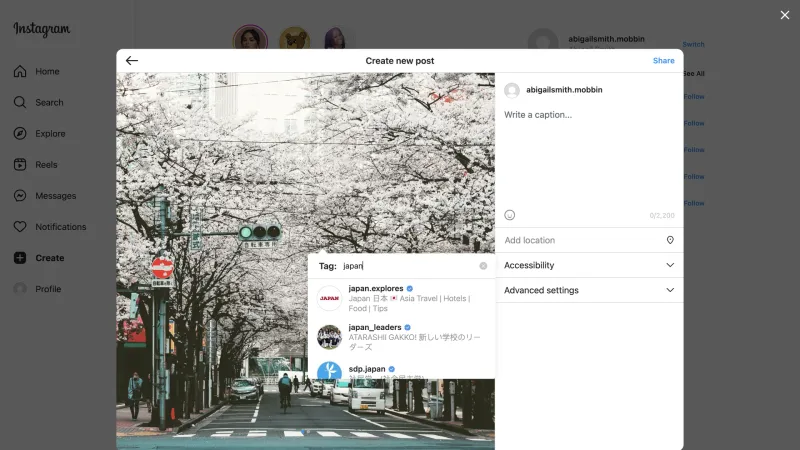Click the Instagram logo
This screenshot has height=450, width=800.
coord(42,30)
